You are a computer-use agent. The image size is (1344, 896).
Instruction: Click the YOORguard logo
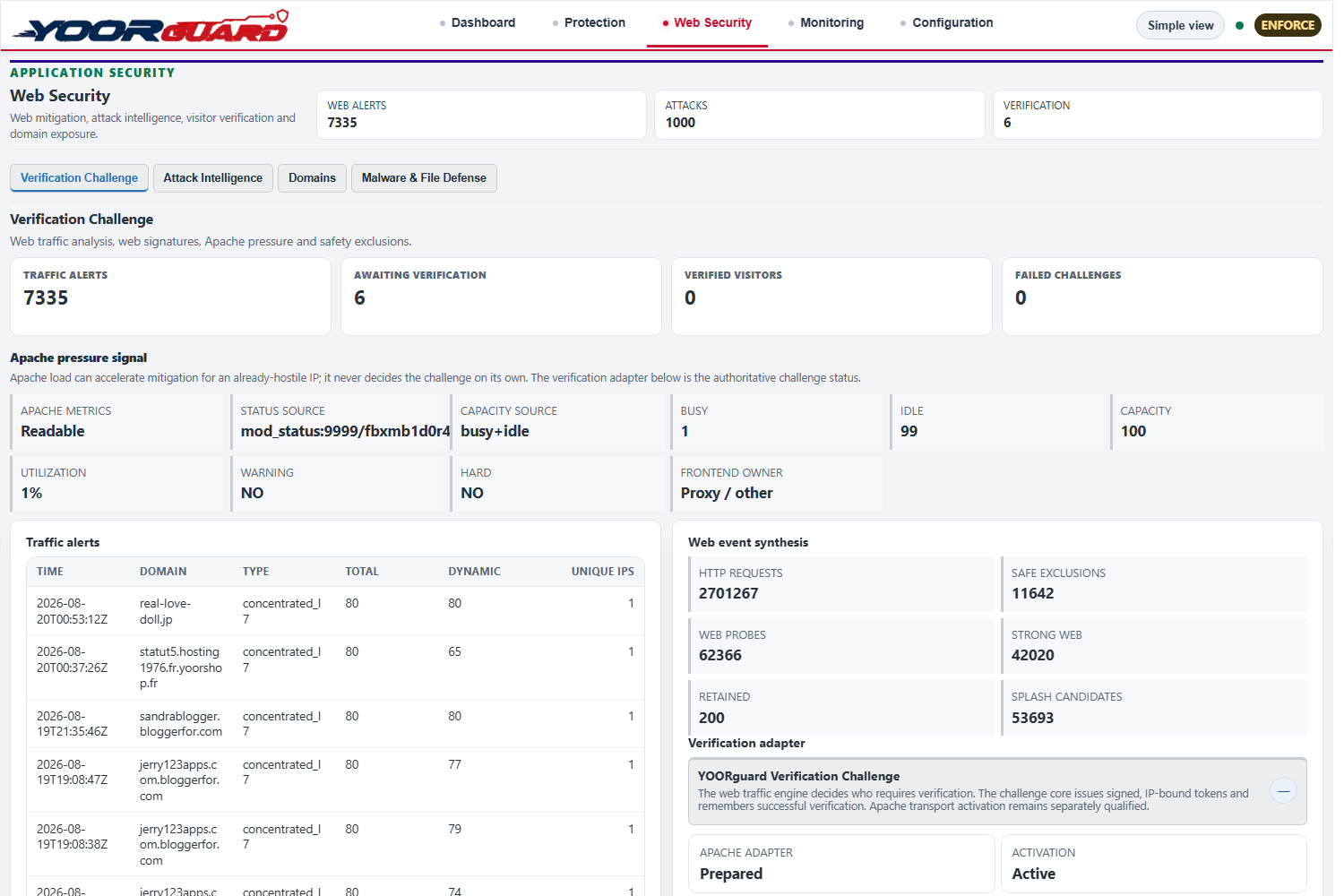point(151,26)
